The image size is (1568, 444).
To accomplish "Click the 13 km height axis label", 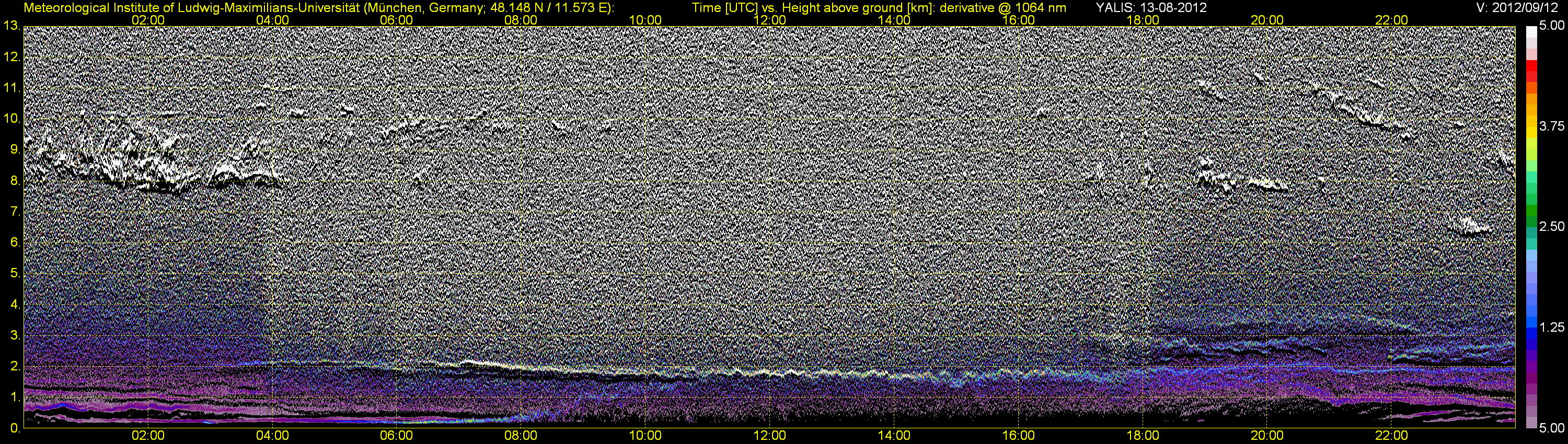I will (11, 26).
